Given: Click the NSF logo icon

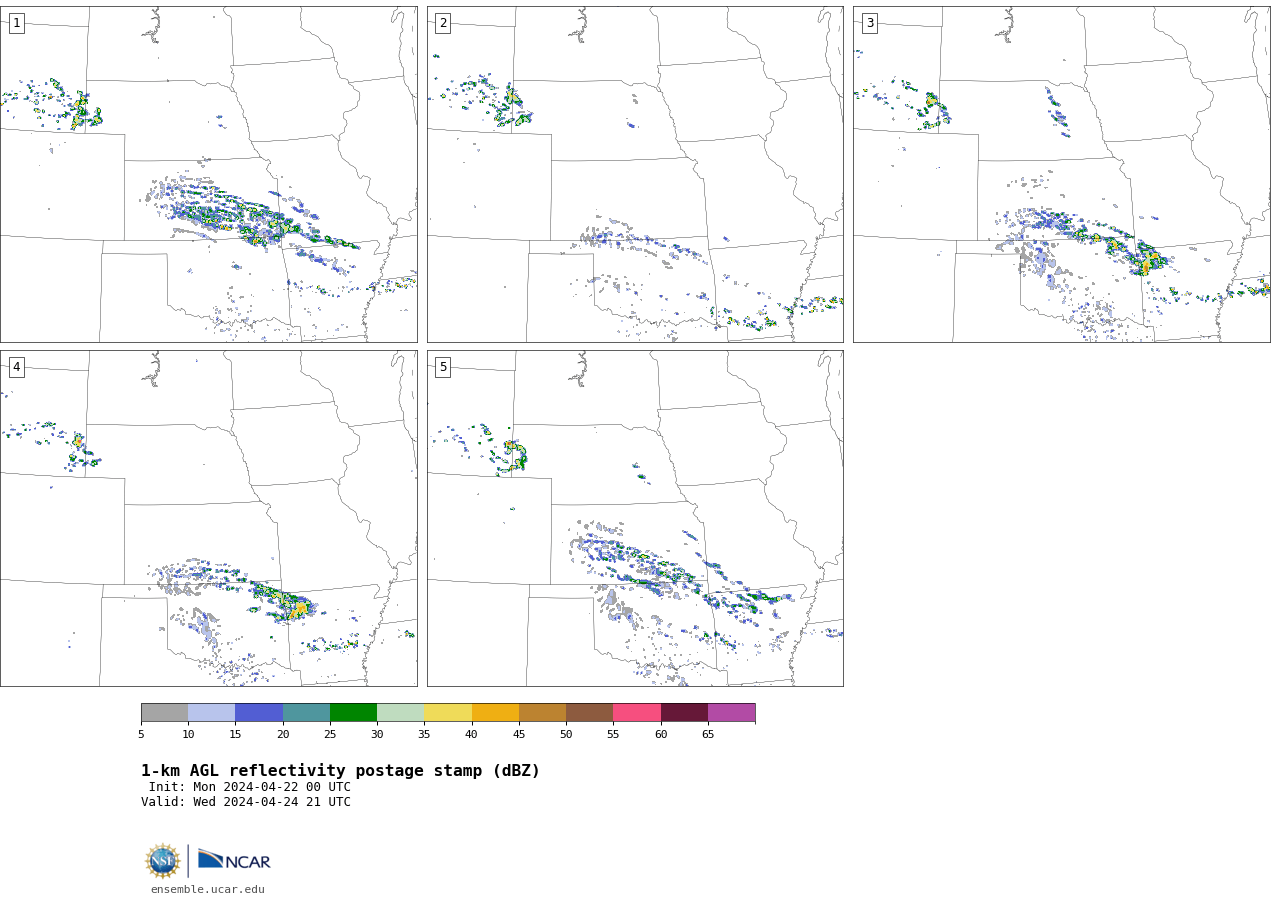Looking at the screenshot, I should coord(163,861).
